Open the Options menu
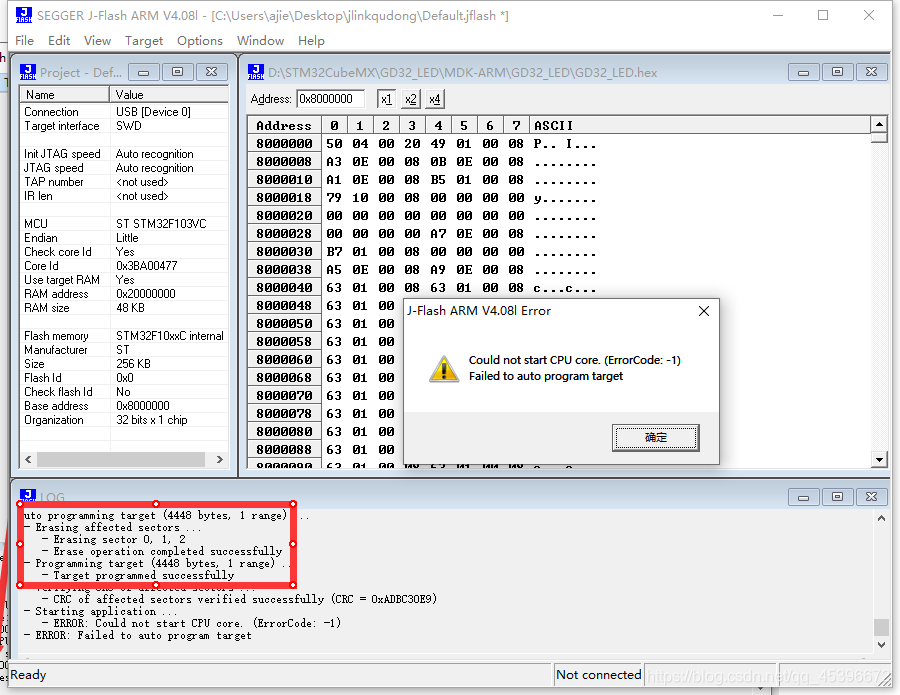Image resolution: width=900 pixels, height=695 pixels. (x=200, y=41)
